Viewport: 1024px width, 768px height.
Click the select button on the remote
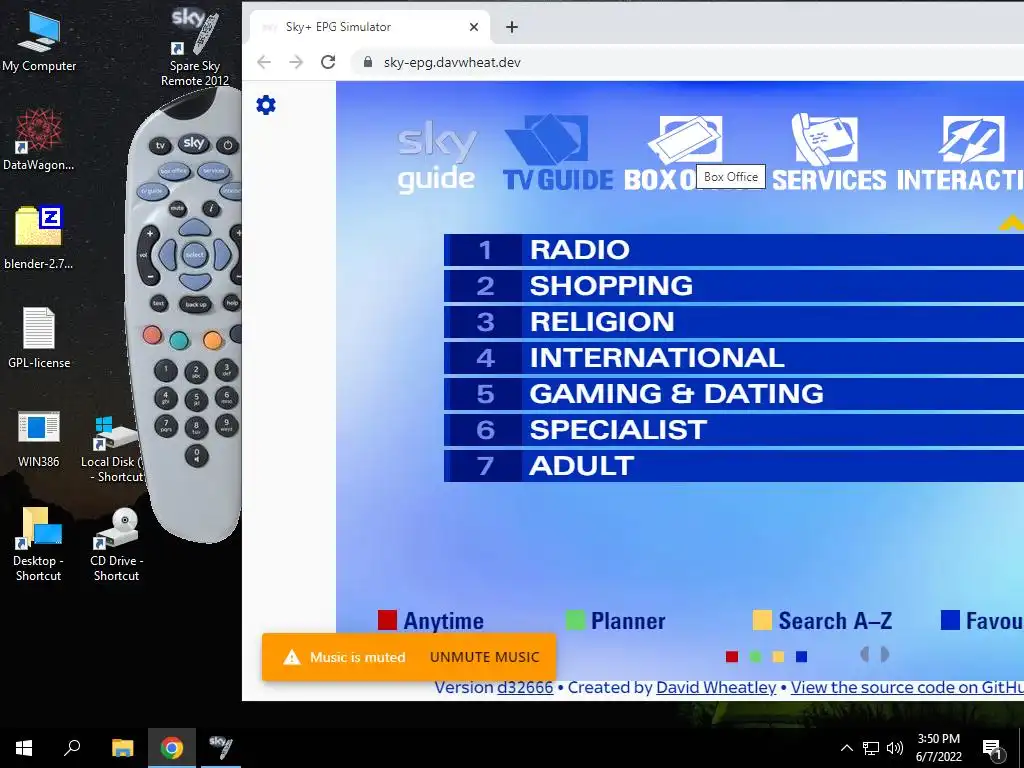(194, 255)
